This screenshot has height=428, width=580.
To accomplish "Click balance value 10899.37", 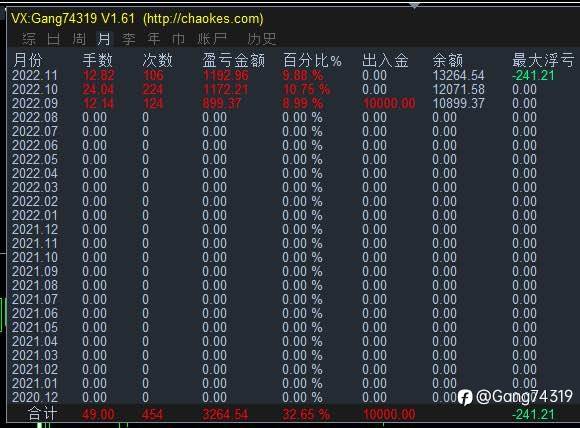I will click(x=458, y=104).
